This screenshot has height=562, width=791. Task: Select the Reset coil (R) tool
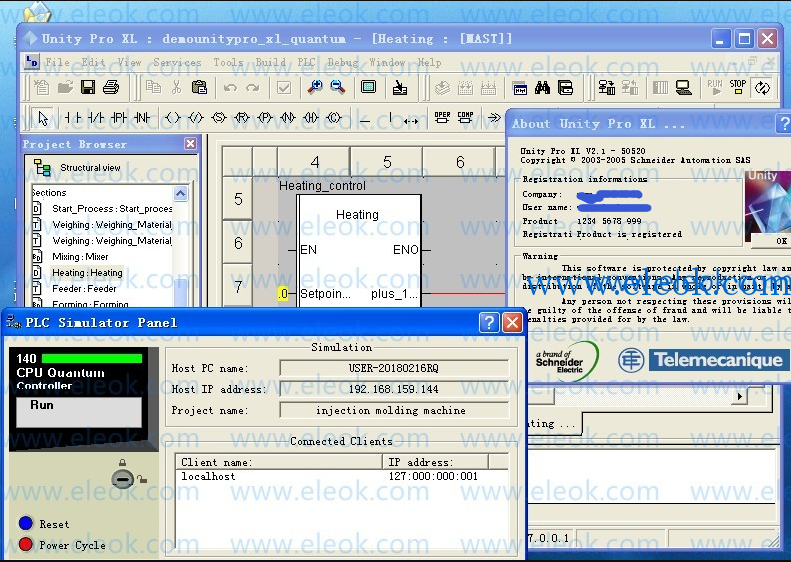tap(242, 118)
